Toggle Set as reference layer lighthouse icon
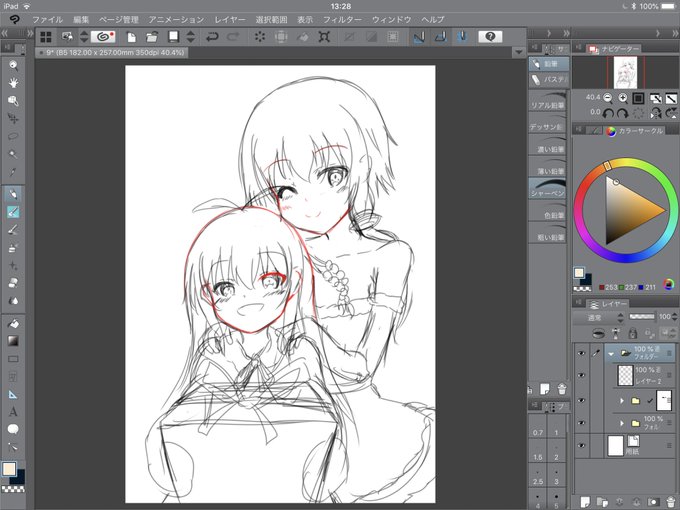 point(616,333)
